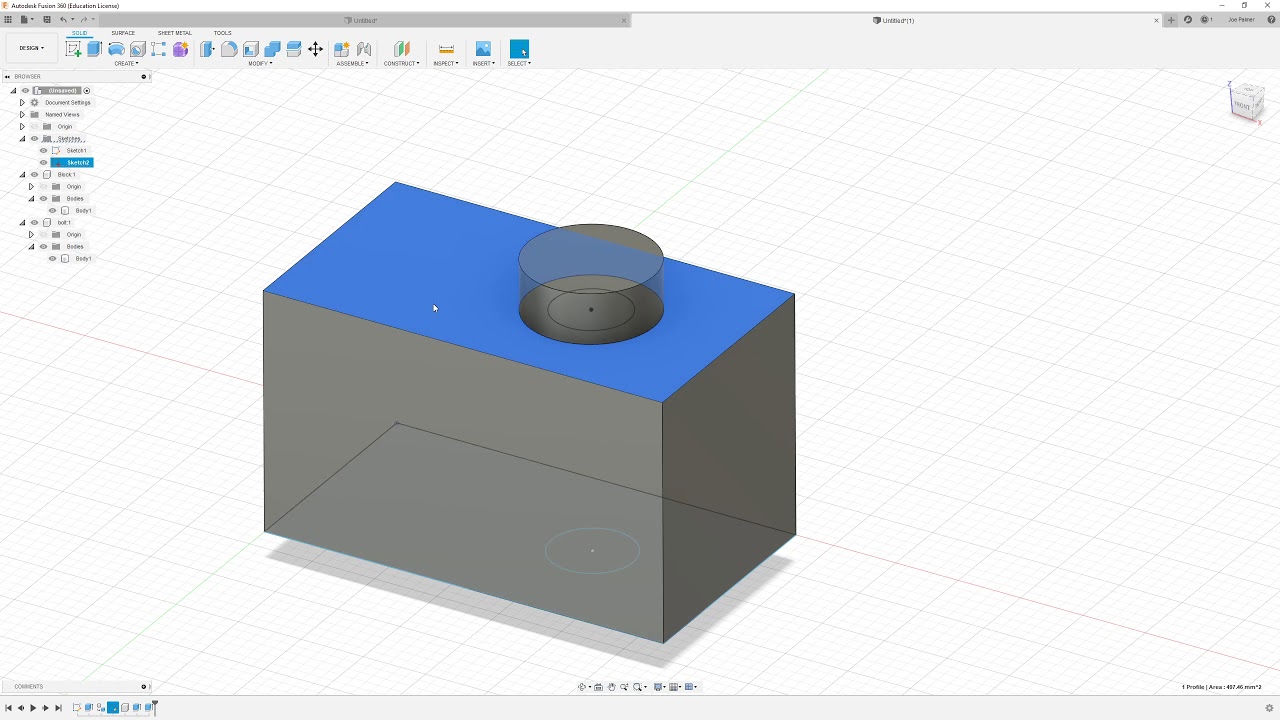Collapse the Block:1 component
Image resolution: width=1280 pixels, height=720 pixels.
point(22,175)
